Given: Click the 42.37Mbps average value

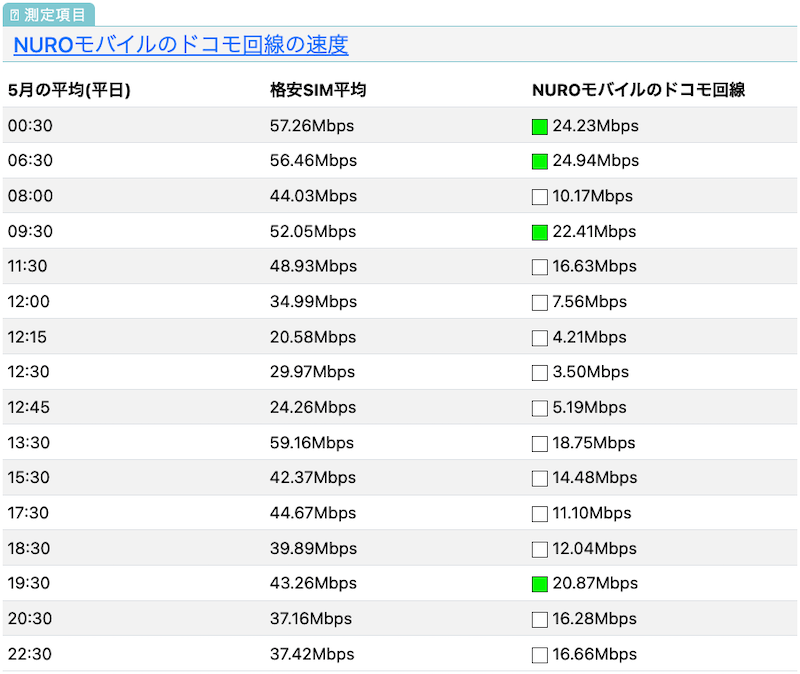Looking at the screenshot, I should tap(313, 477).
